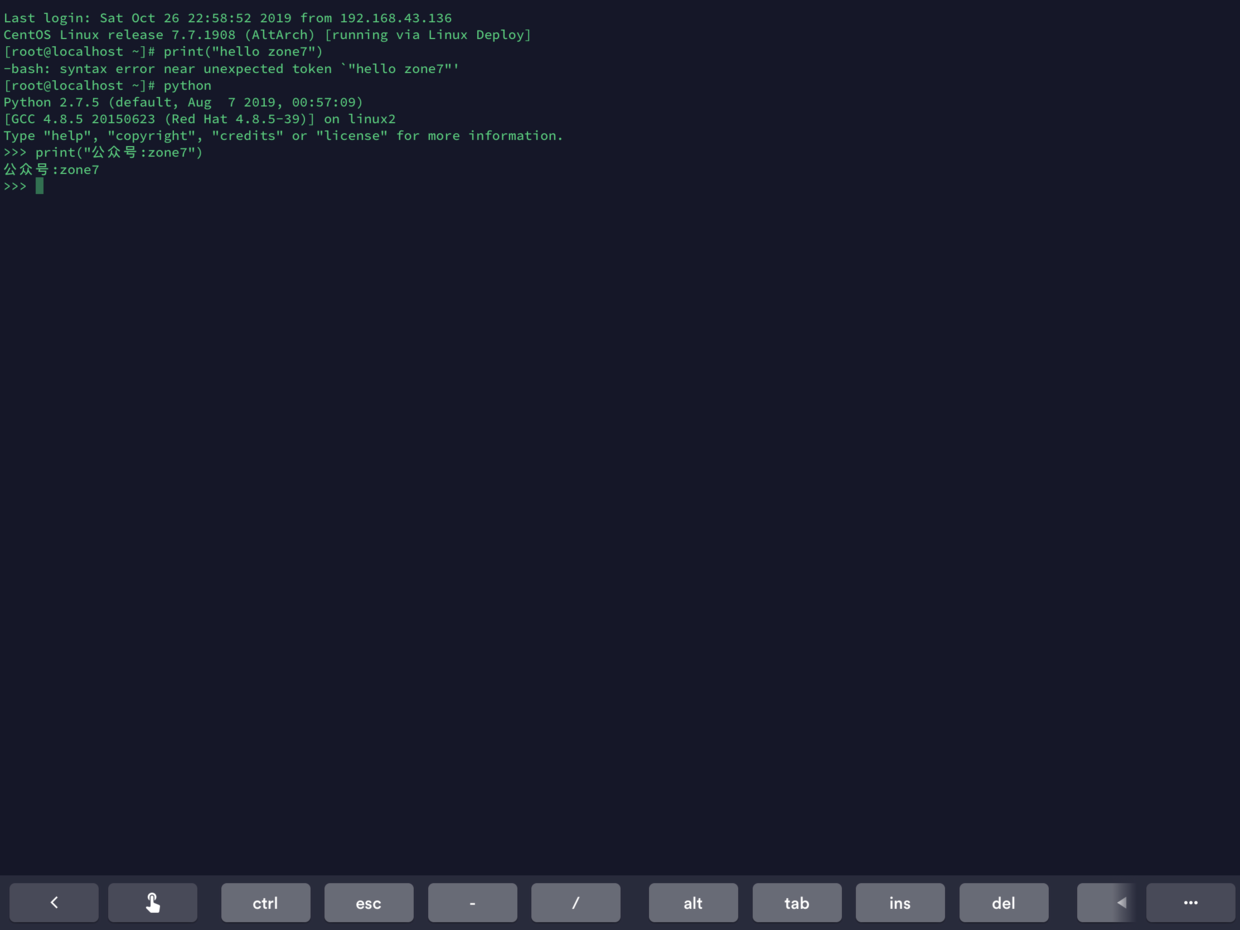This screenshot has height=930, width=1240.
Task: Click the 公众号:zone7 output text
Action: coord(51,169)
